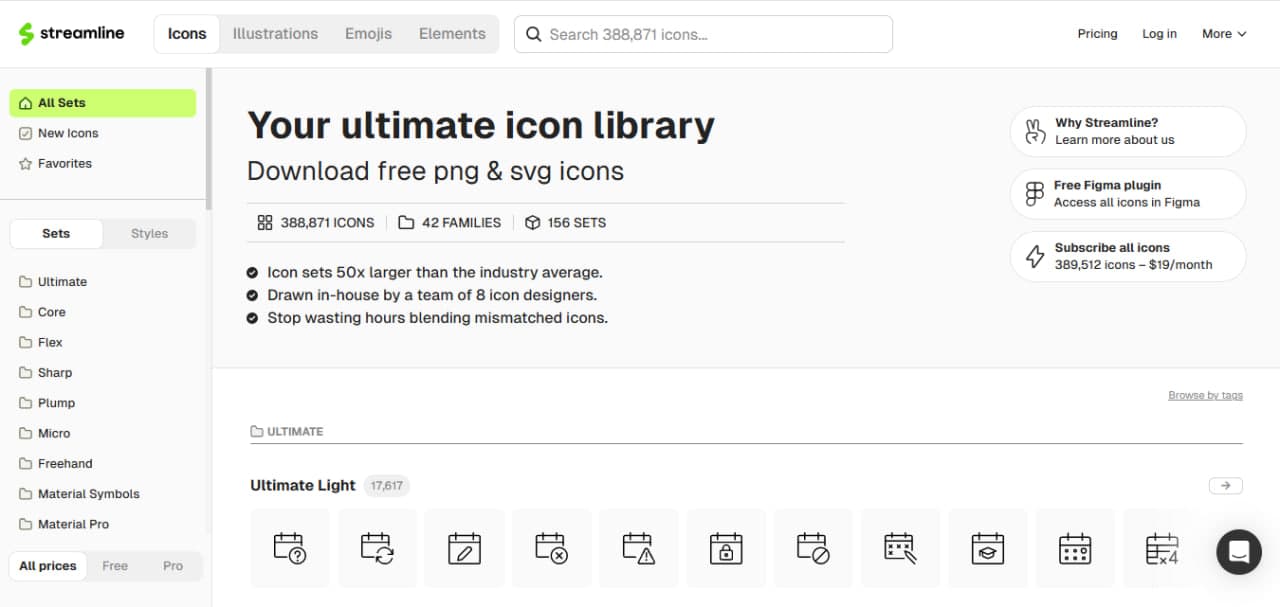Viewport: 1280px width, 607px height.
Task: Open the Flex icon set folder
Action: (x=41, y=342)
